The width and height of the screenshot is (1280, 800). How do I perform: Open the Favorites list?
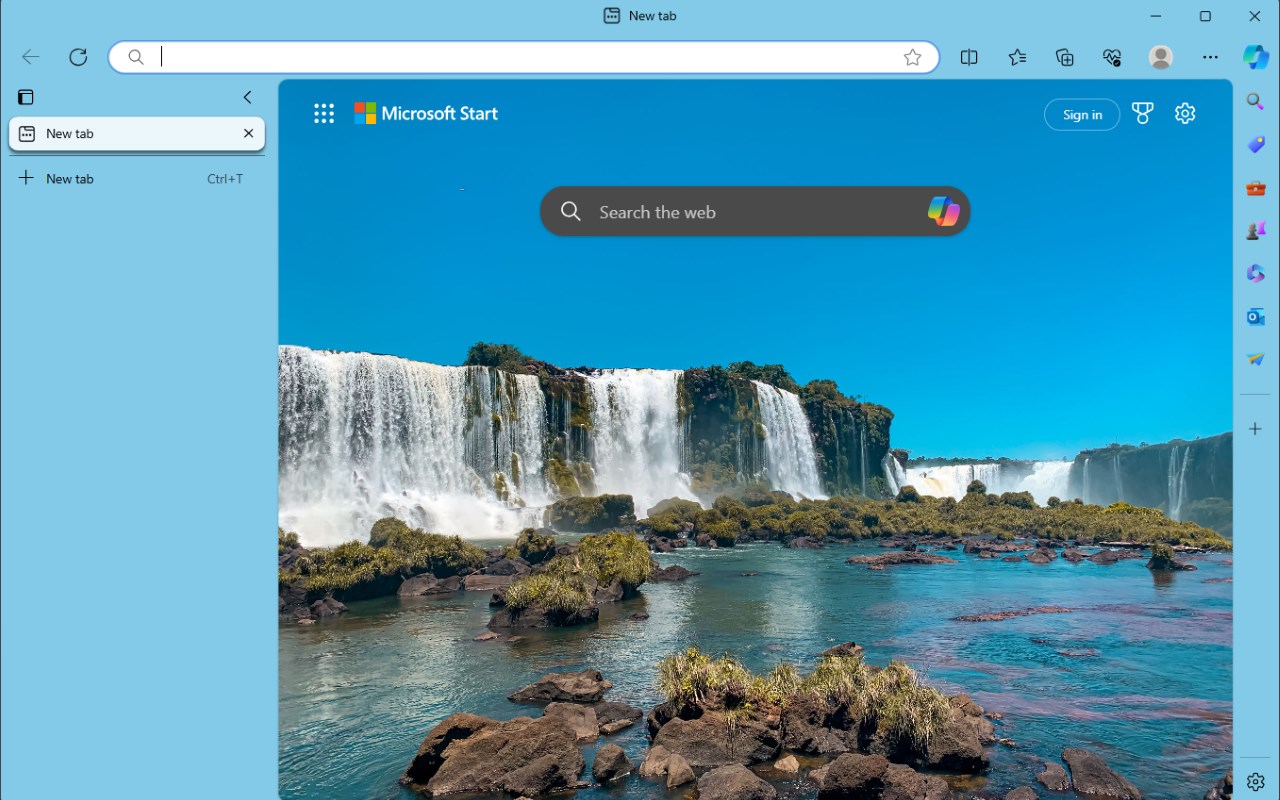pos(1017,57)
